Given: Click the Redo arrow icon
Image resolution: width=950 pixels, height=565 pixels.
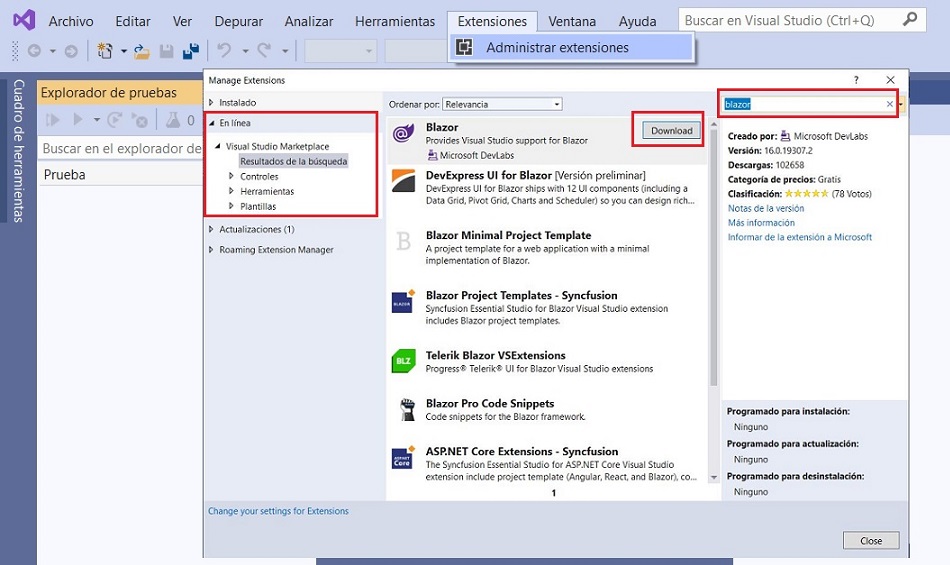Looking at the screenshot, I should [264, 50].
